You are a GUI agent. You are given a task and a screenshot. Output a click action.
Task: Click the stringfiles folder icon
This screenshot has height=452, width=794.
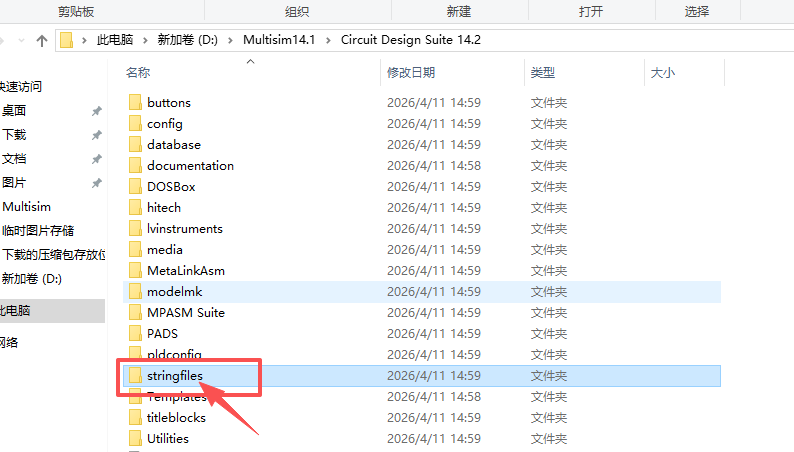tap(135, 376)
